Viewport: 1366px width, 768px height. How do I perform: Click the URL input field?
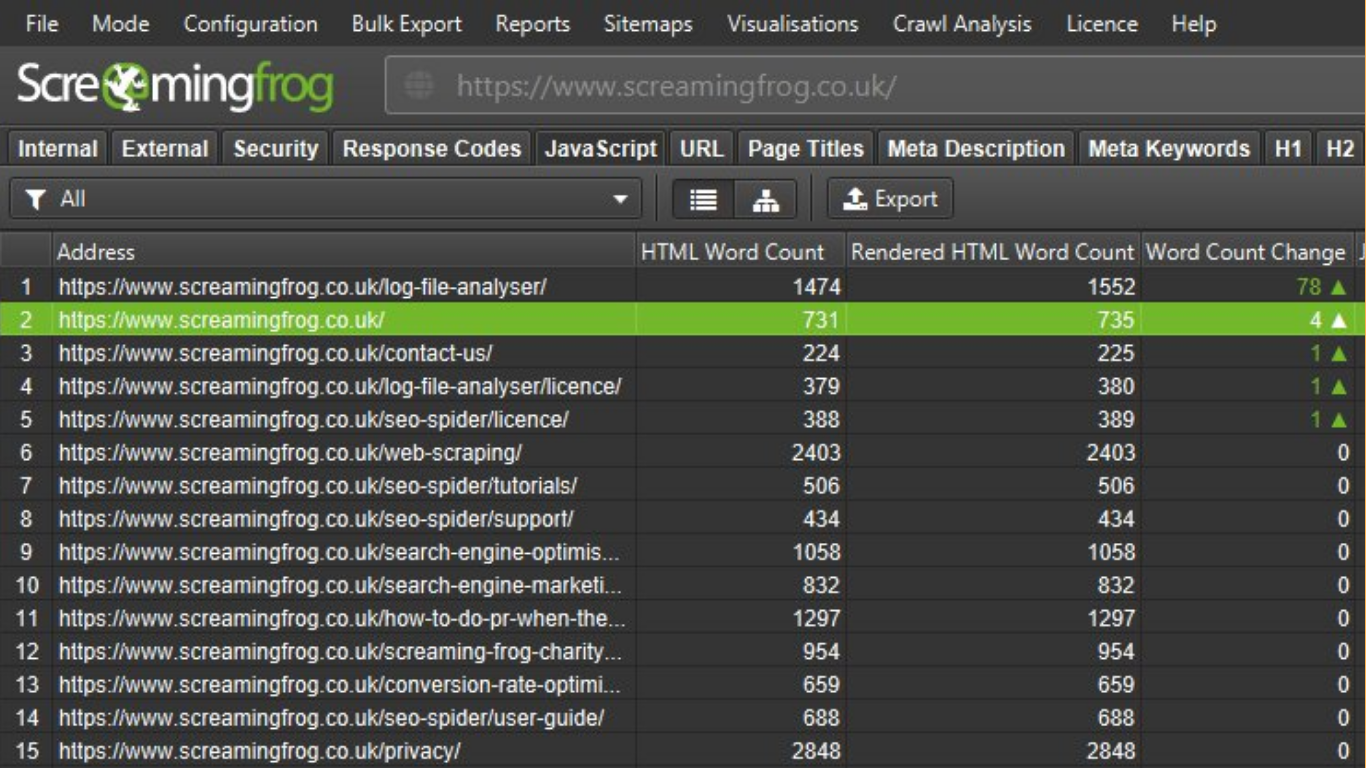coord(875,86)
